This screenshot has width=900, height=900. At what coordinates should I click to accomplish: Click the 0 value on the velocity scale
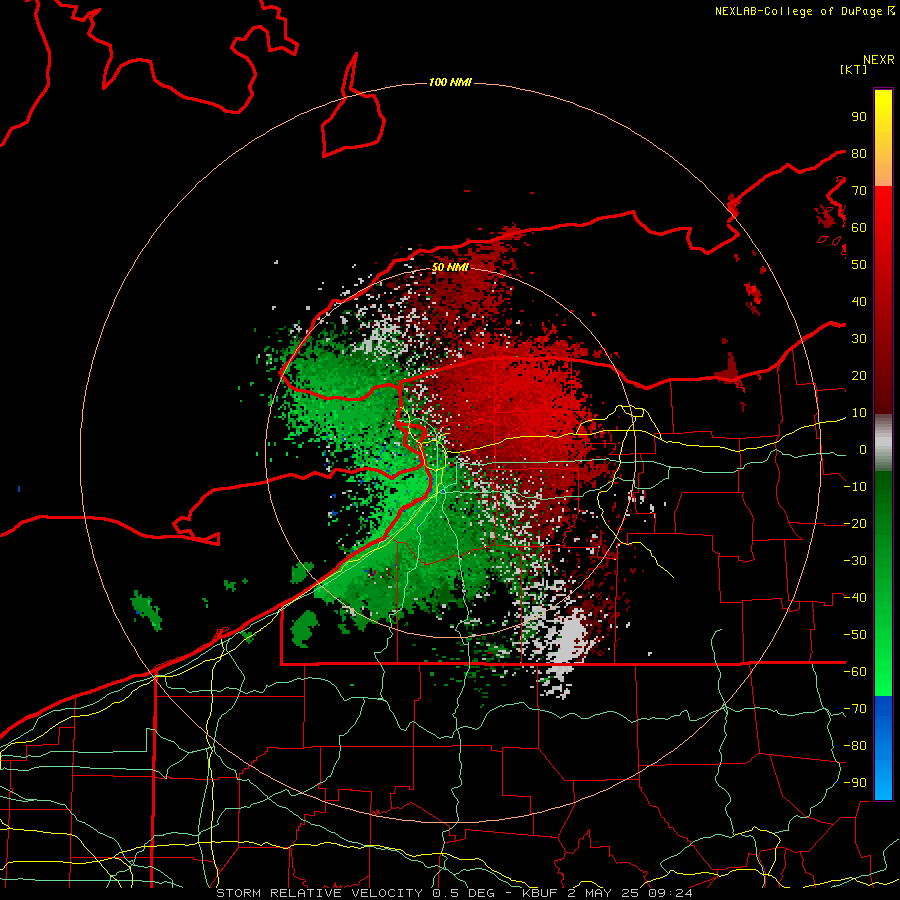(863, 450)
